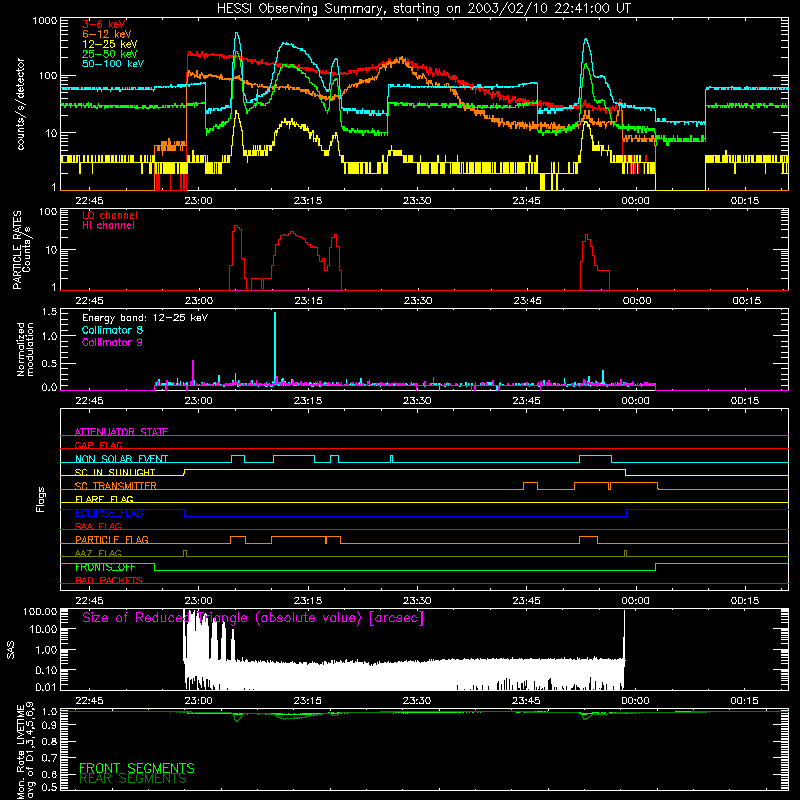Click the FLARE FLAG label

(104, 499)
